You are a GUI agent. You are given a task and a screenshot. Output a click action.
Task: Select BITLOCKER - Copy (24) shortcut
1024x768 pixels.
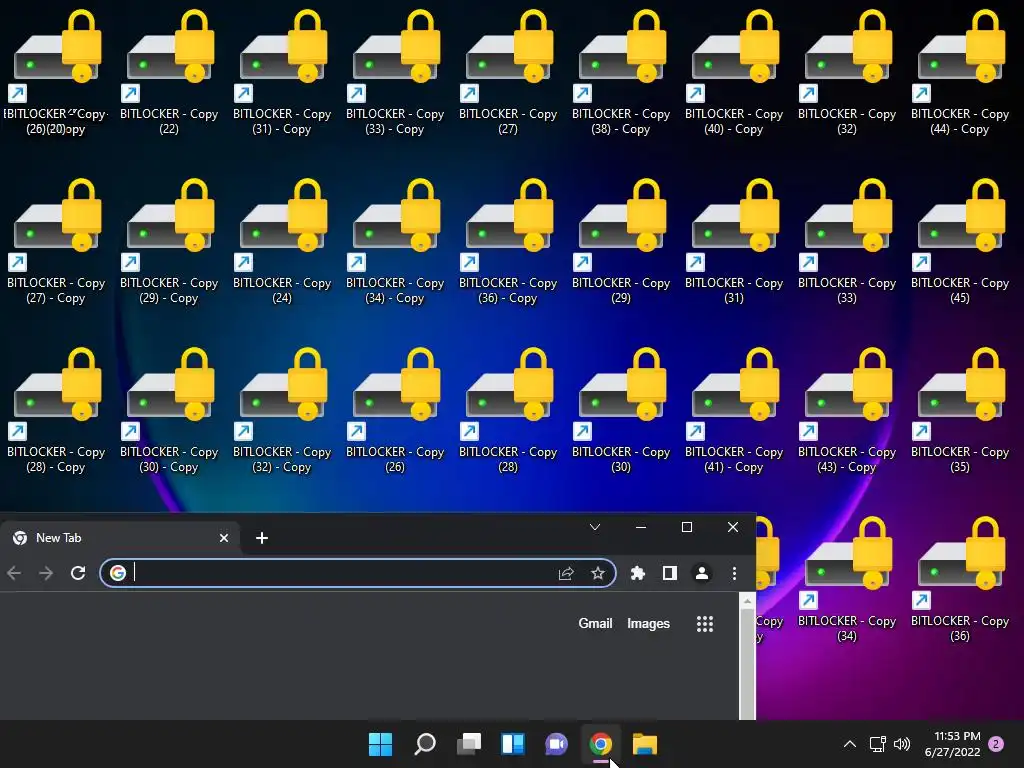282,241
